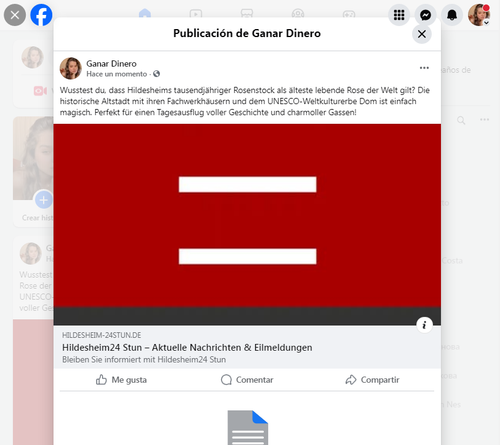Open the Watch video tab
Screen dimensions: 500x445
pyautogui.click(x=196, y=14)
